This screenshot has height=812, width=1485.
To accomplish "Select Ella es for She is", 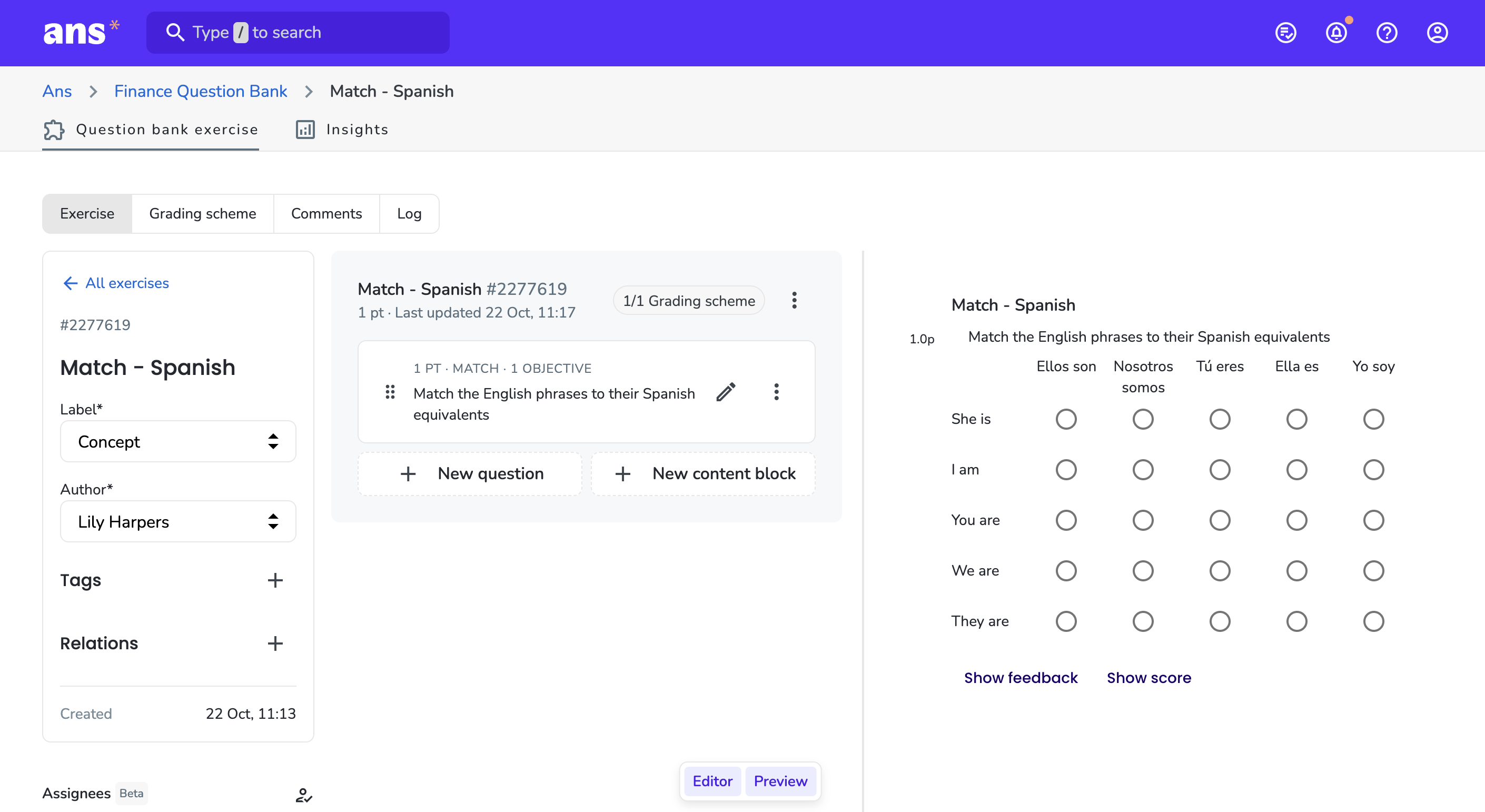I will pos(1296,419).
